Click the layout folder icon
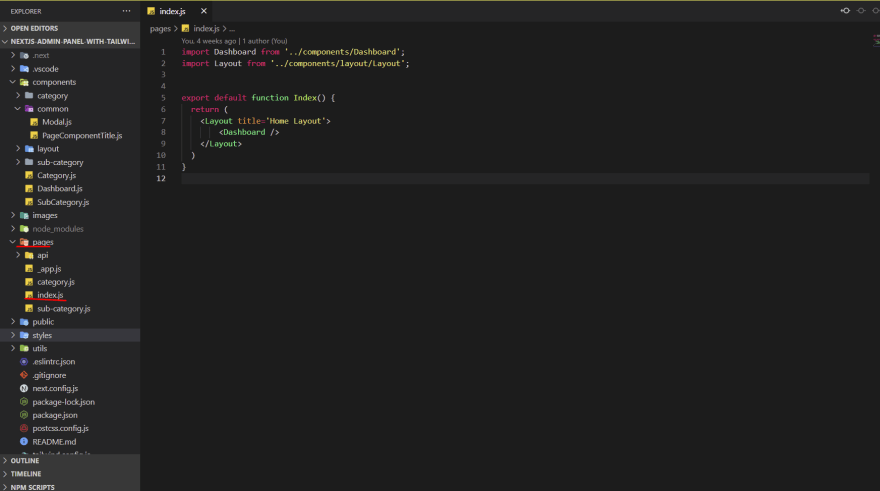 [29, 149]
